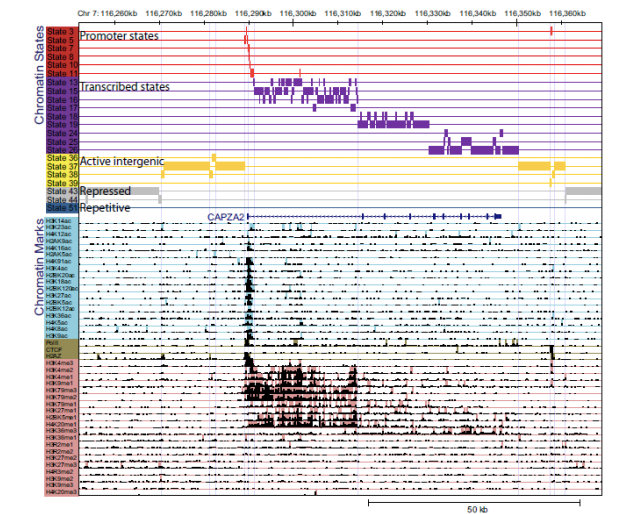Select the Active intergenic heading
627x514 pixels.
122,161
